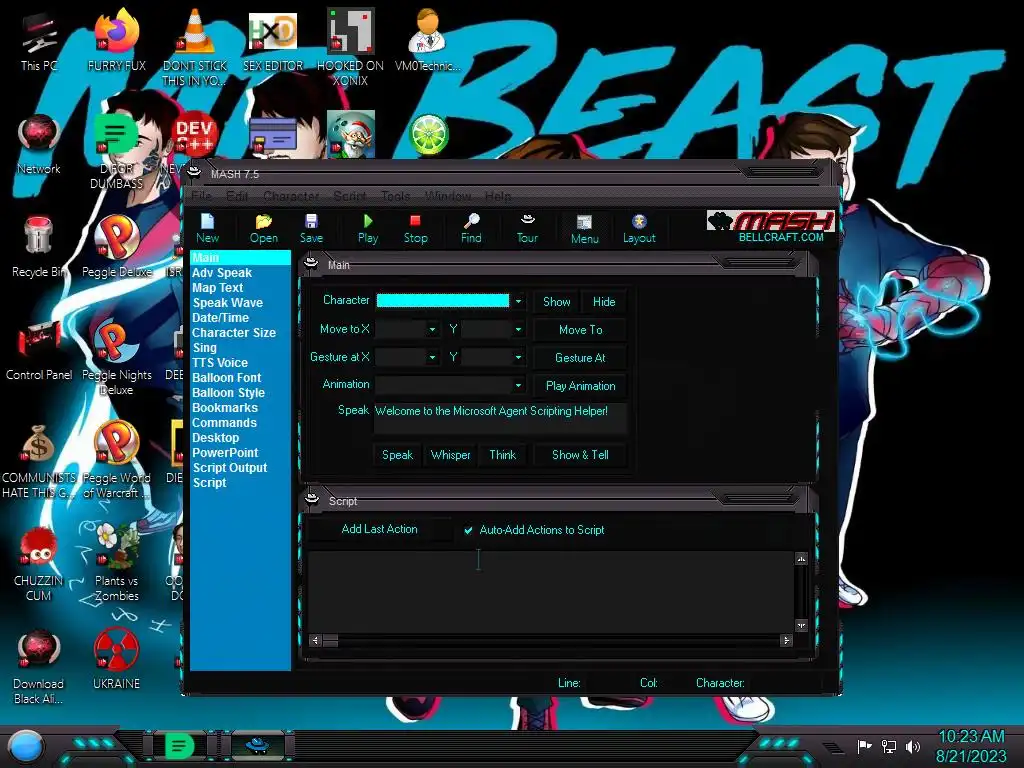Click the MASH Bellcraft.com logo
The width and height of the screenshot is (1024, 768).
[x=771, y=227]
